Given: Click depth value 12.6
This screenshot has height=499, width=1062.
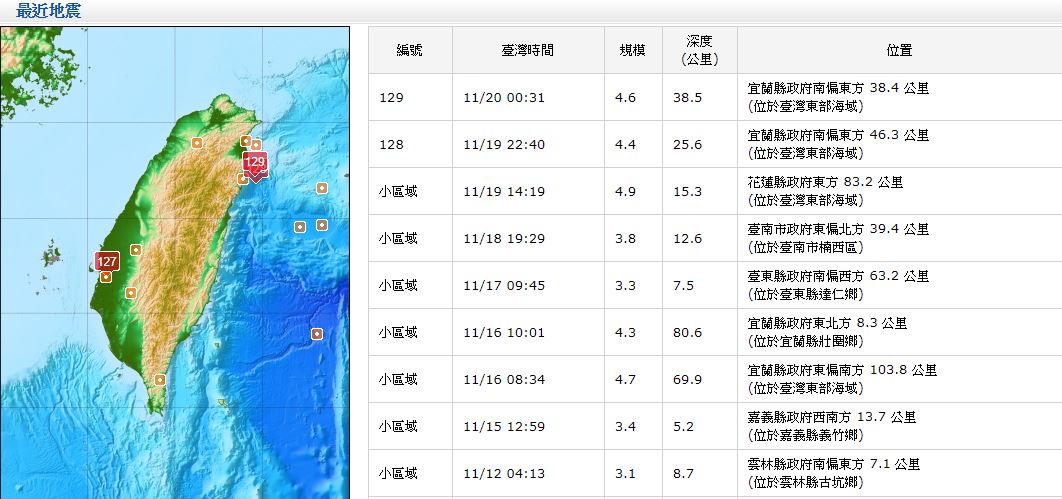Looking at the screenshot, I should tap(687, 239).
